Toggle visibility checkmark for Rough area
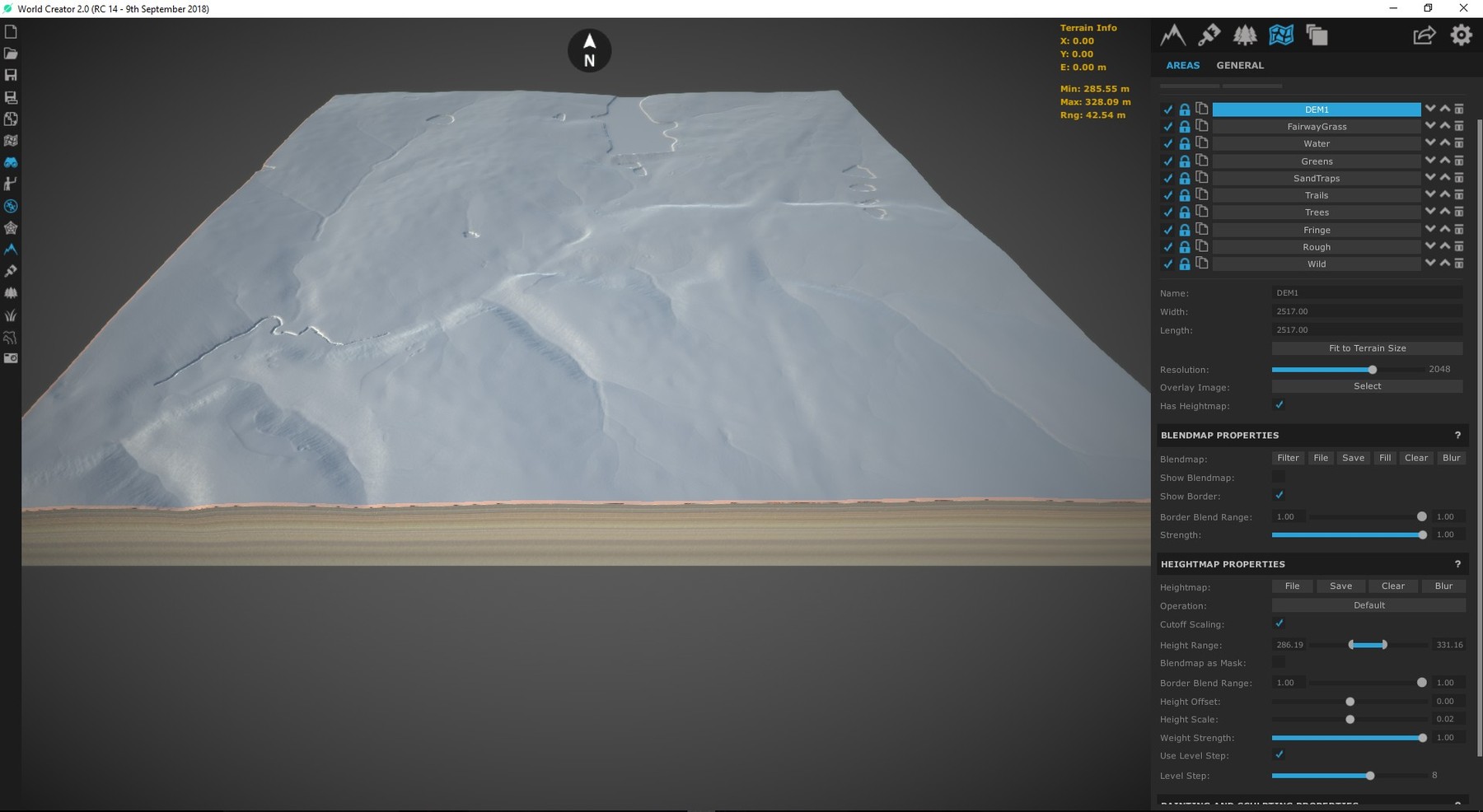 click(x=1167, y=247)
